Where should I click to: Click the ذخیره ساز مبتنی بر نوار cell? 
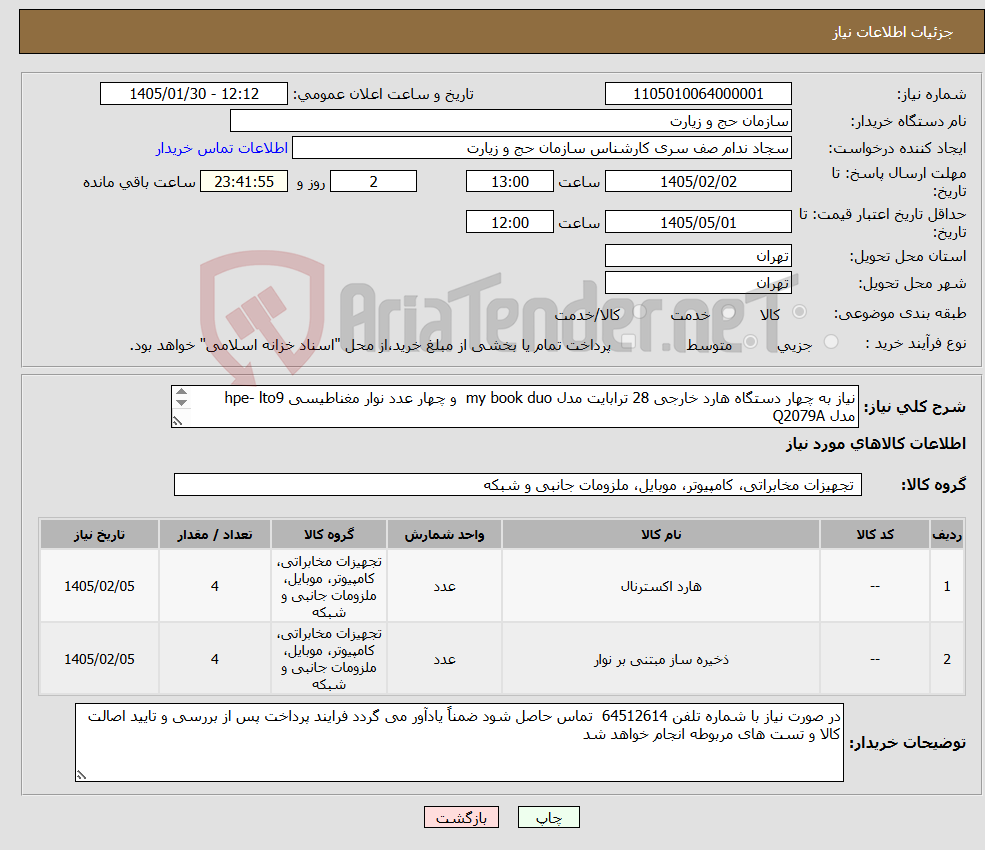coord(661,659)
